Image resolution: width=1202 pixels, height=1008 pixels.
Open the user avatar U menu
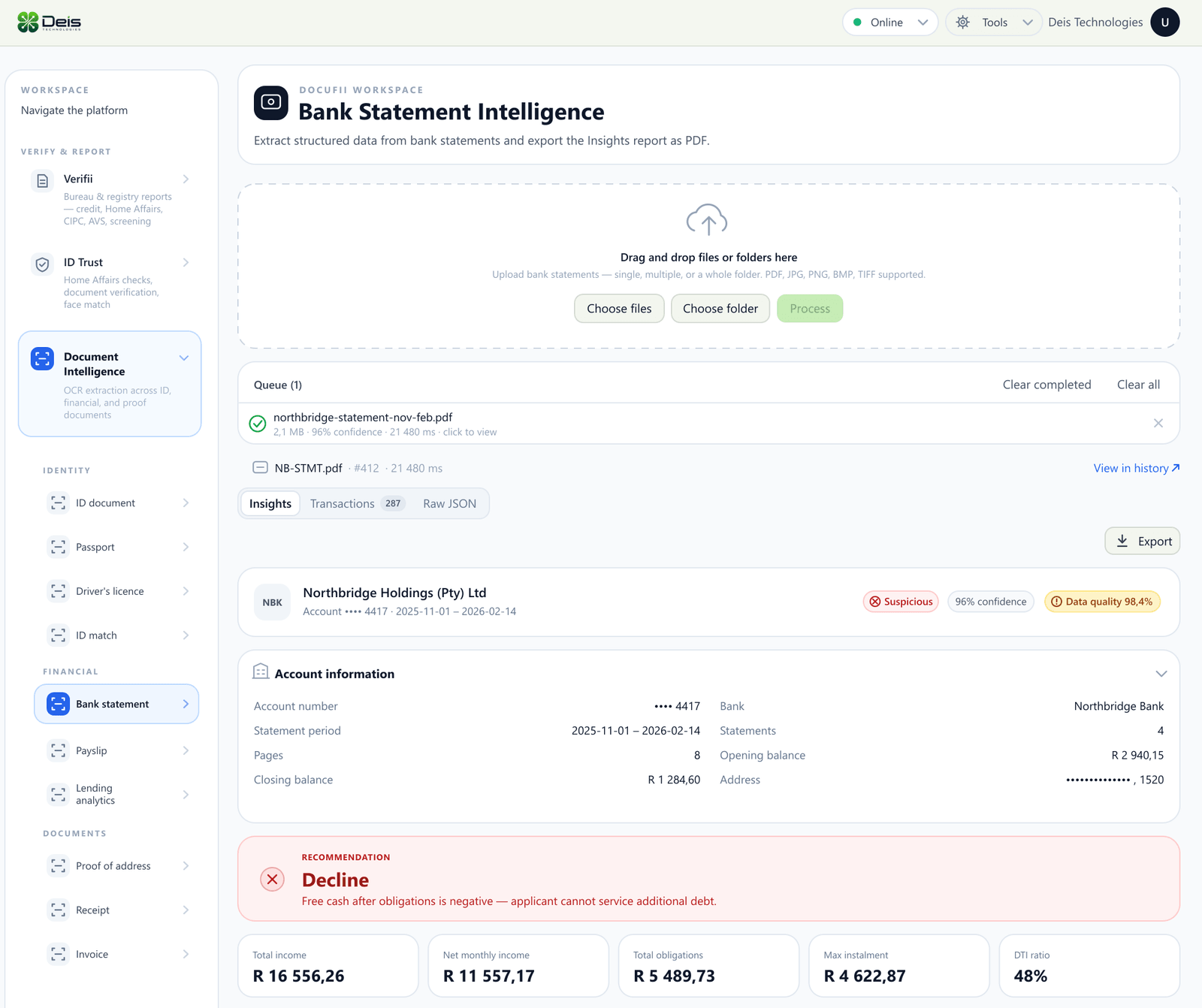click(x=1164, y=23)
